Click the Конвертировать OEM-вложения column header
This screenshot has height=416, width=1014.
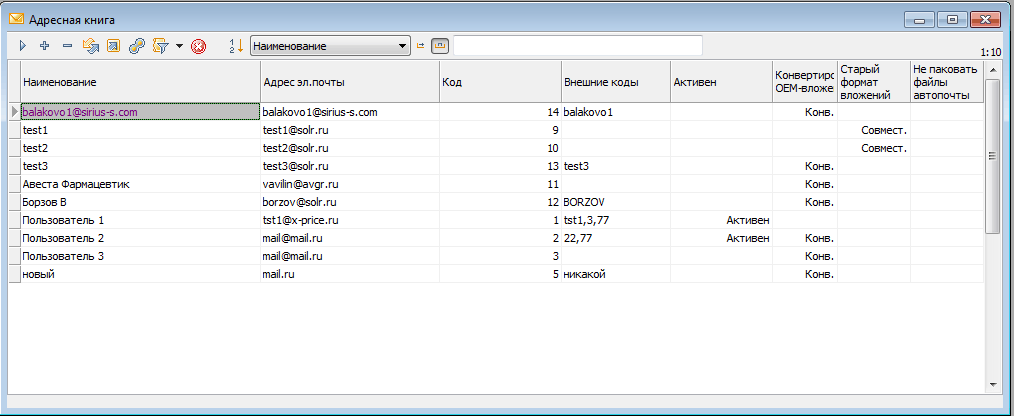804,82
